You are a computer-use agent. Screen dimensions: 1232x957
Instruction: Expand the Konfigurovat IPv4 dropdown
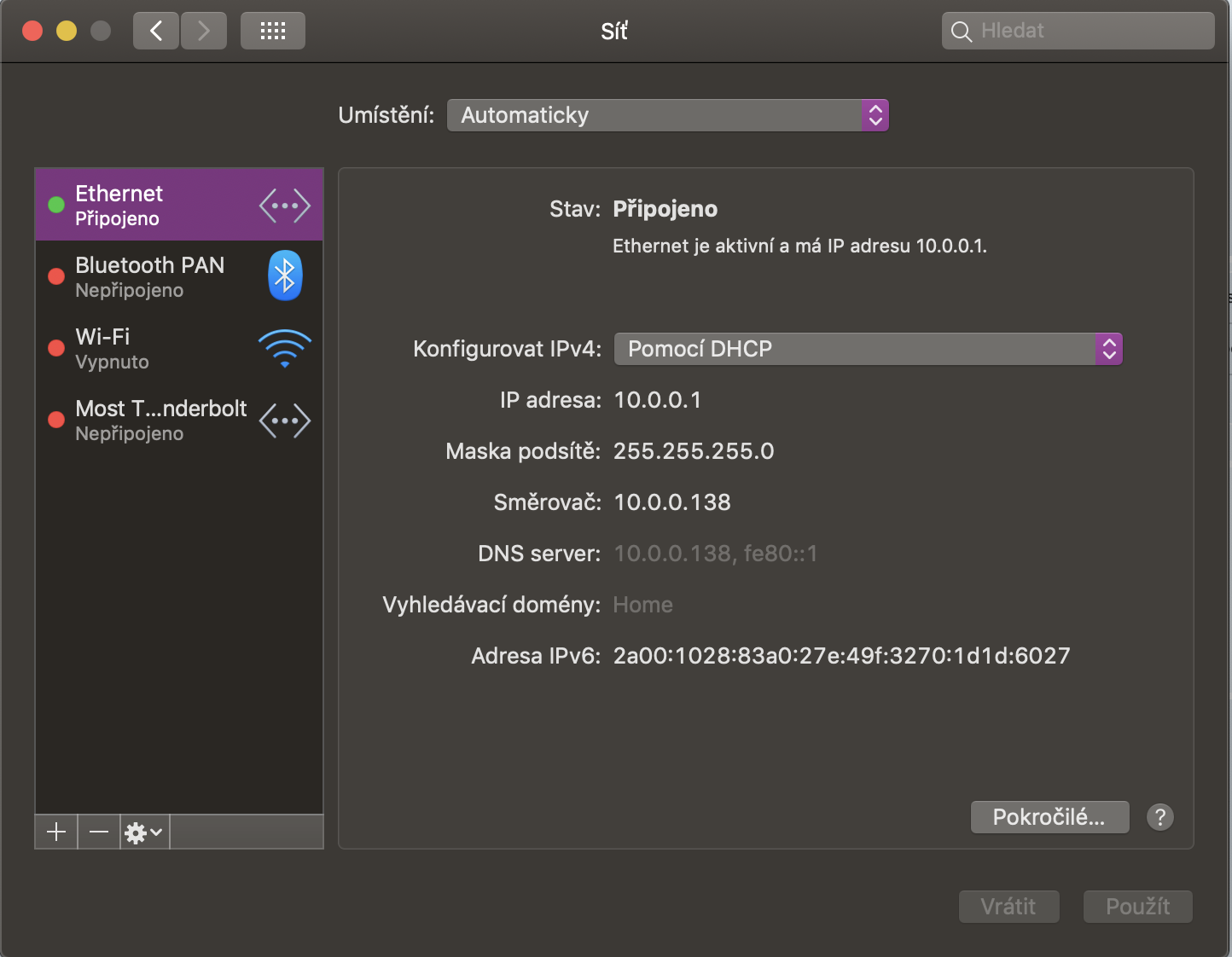click(x=868, y=349)
